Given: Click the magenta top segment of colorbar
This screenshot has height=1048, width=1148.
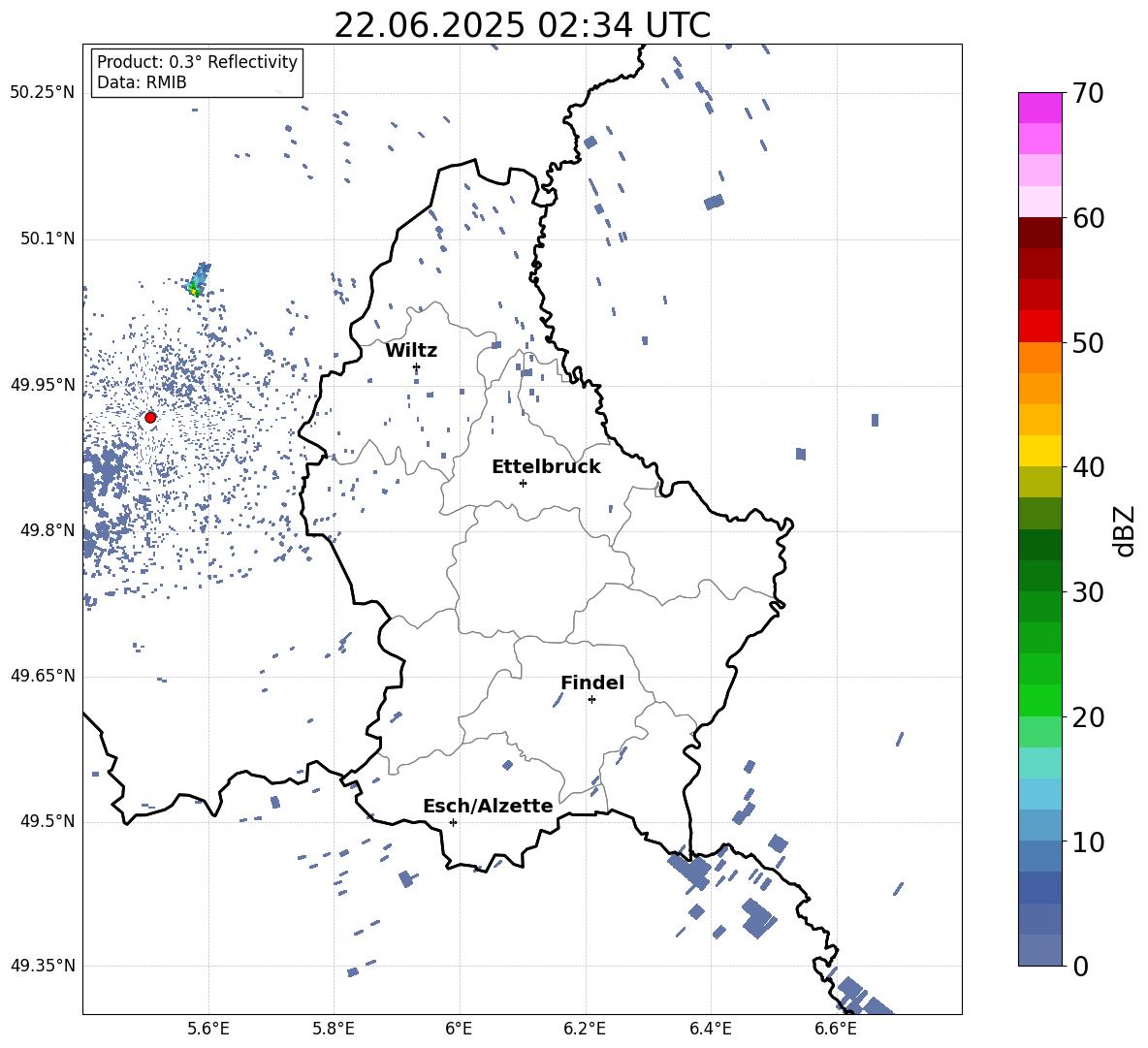Looking at the screenshot, I should pyautogui.click(x=1039, y=108).
